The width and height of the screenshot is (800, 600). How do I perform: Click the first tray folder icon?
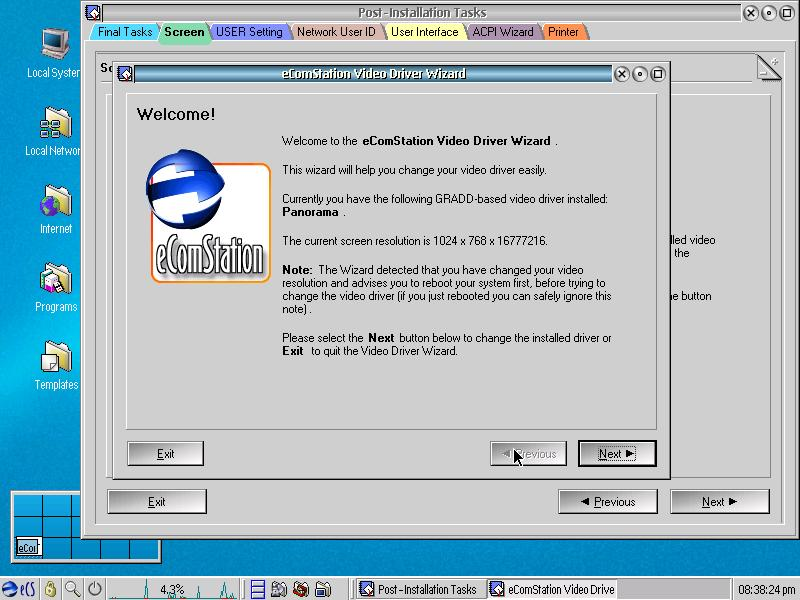point(279,589)
